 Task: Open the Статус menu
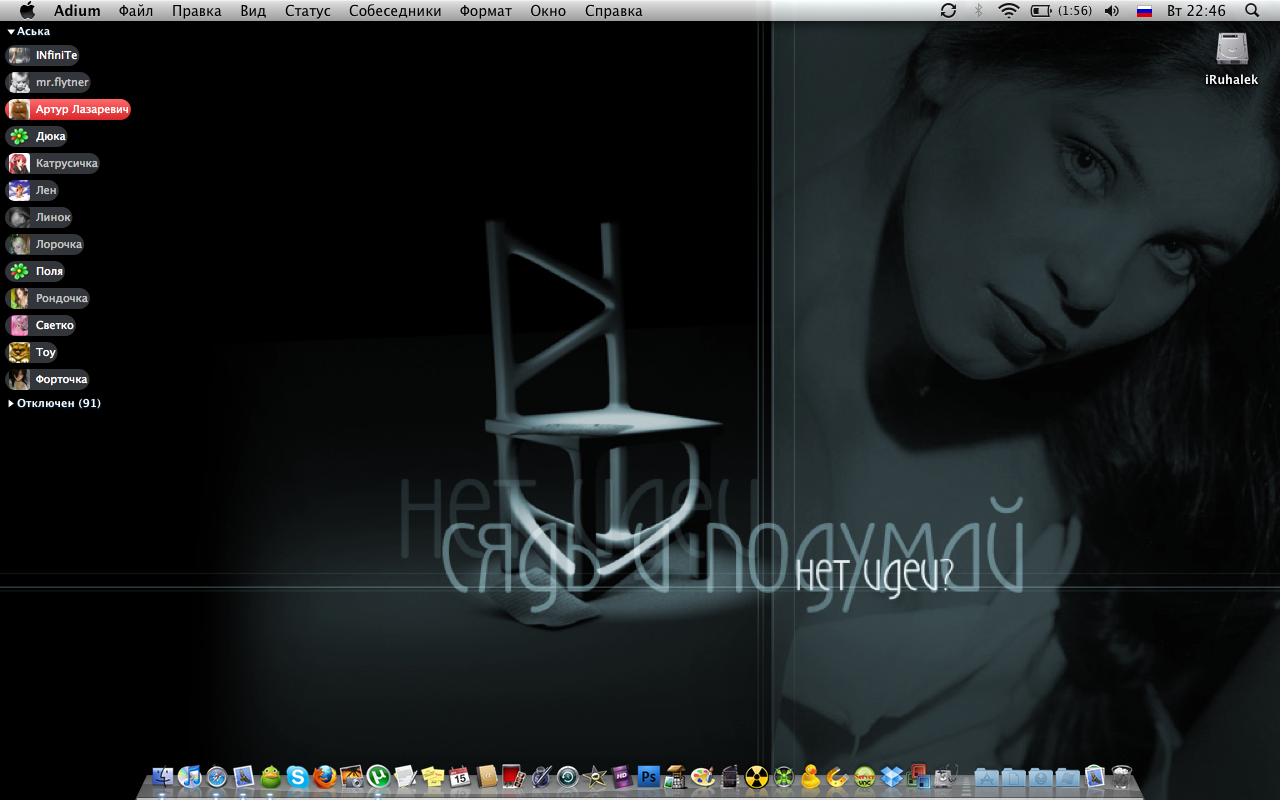click(x=307, y=11)
